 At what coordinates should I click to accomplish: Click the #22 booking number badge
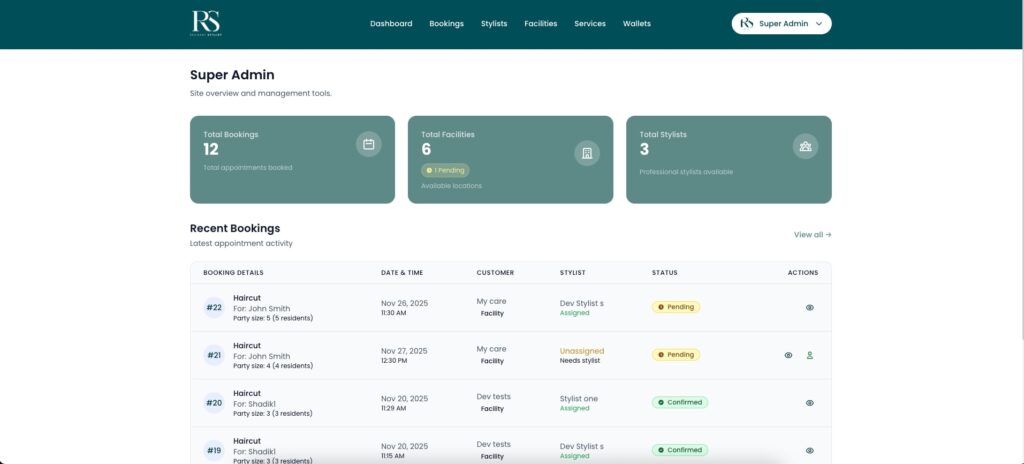tap(214, 307)
